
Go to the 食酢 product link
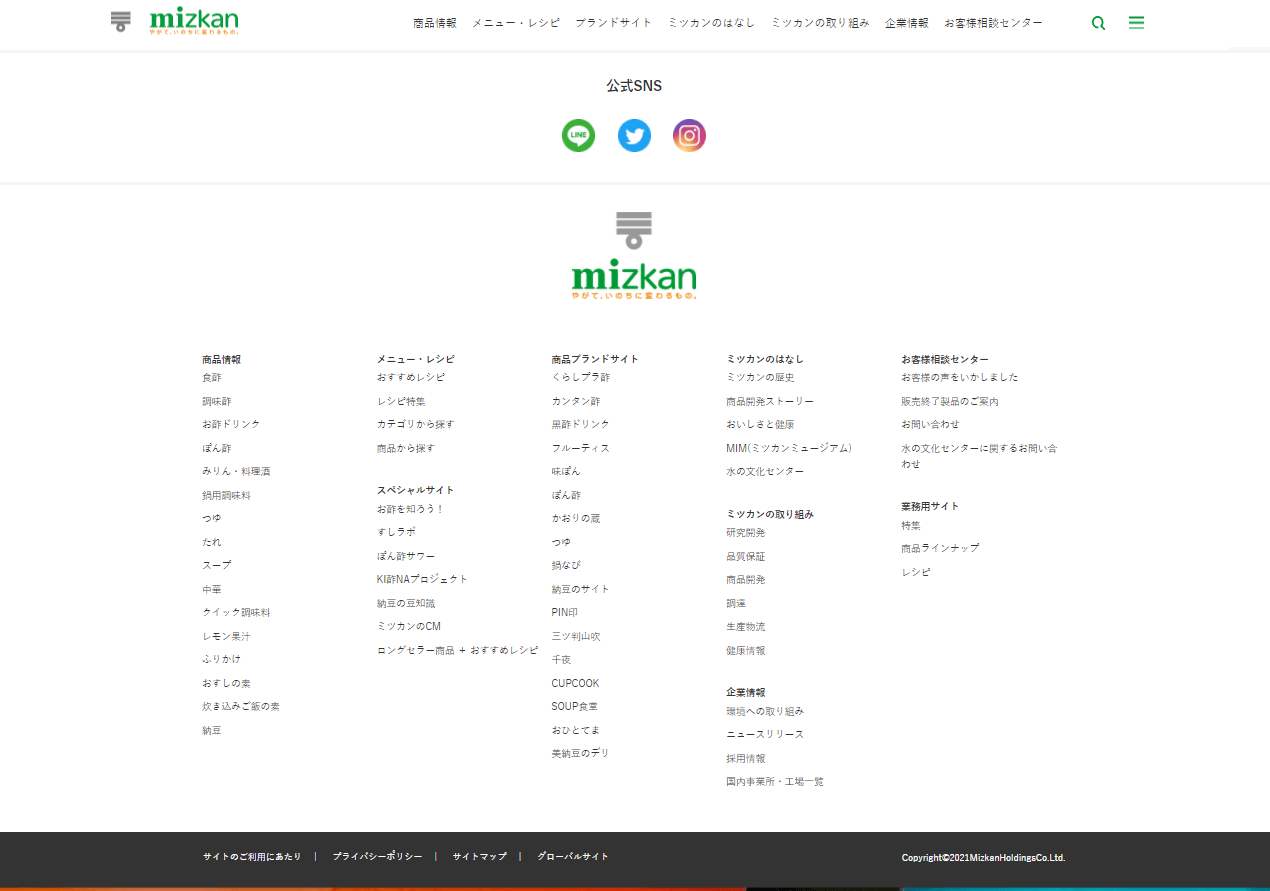[212, 378]
